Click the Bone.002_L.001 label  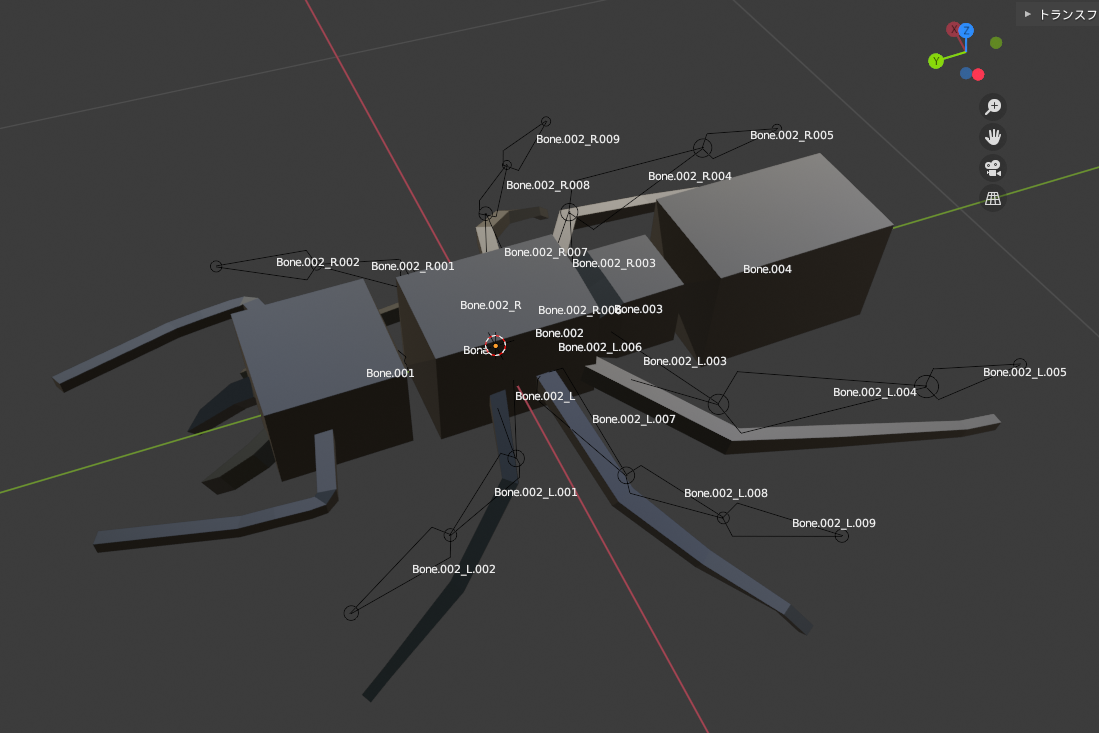click(535, 492)
